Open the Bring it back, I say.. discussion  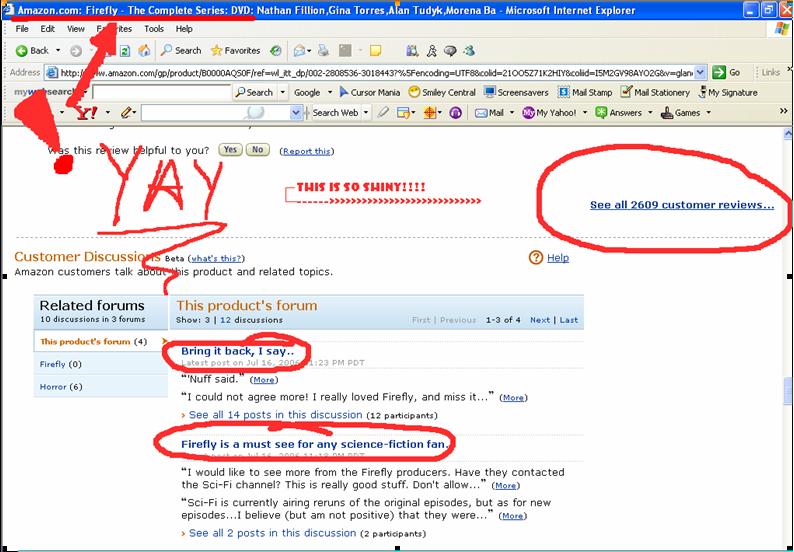[237, 351]
